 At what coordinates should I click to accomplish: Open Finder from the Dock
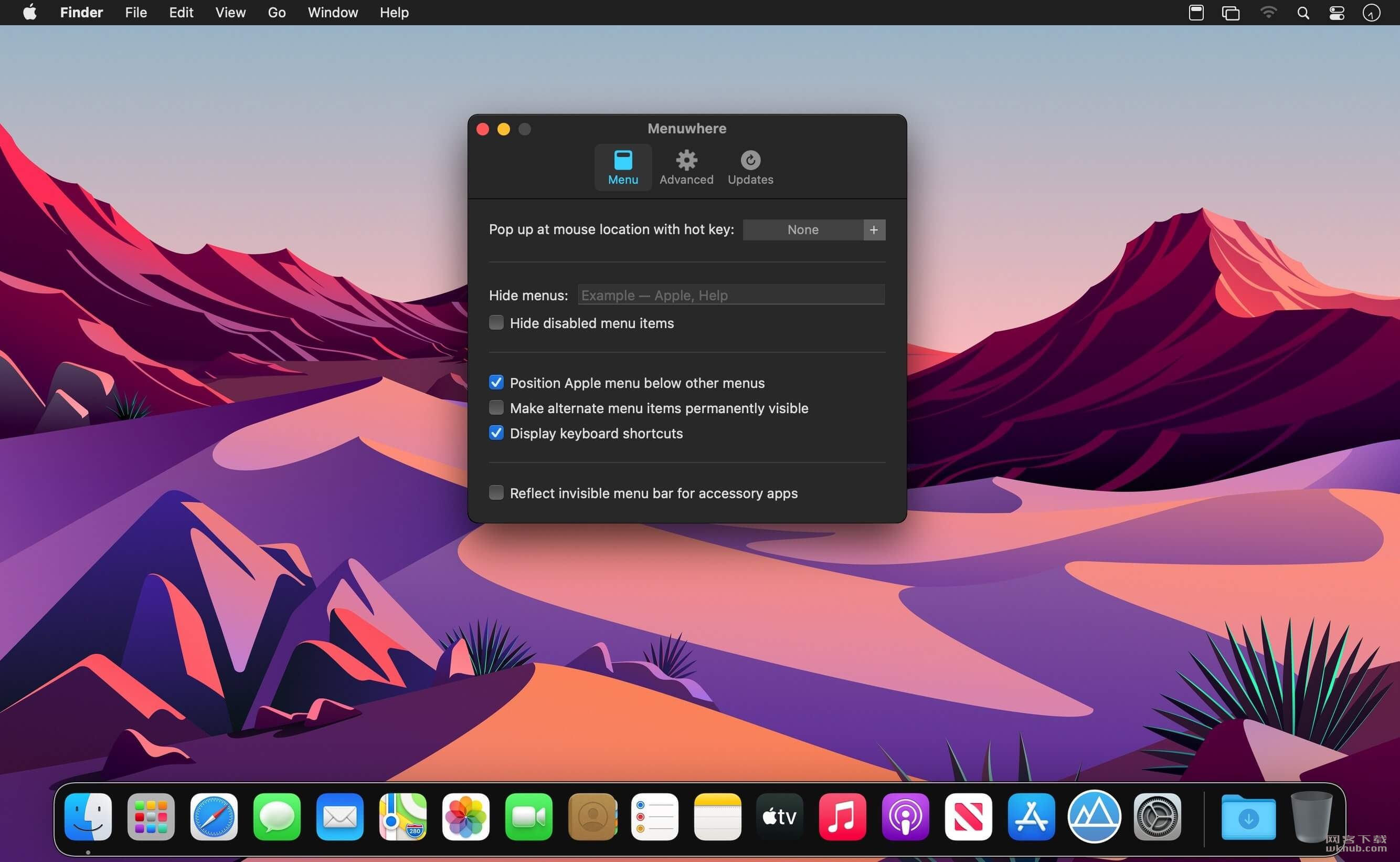point(88,816)
